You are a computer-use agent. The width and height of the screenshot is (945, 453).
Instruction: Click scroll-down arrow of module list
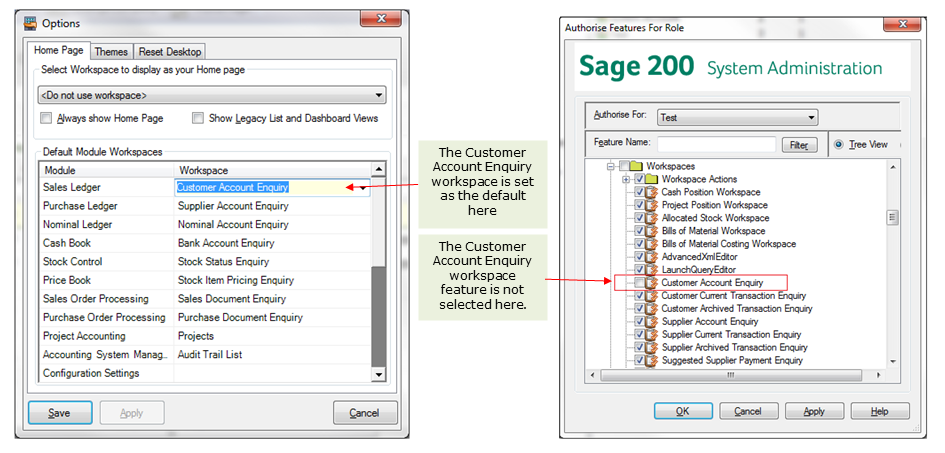pyautogui.click(x=378, y=374)
